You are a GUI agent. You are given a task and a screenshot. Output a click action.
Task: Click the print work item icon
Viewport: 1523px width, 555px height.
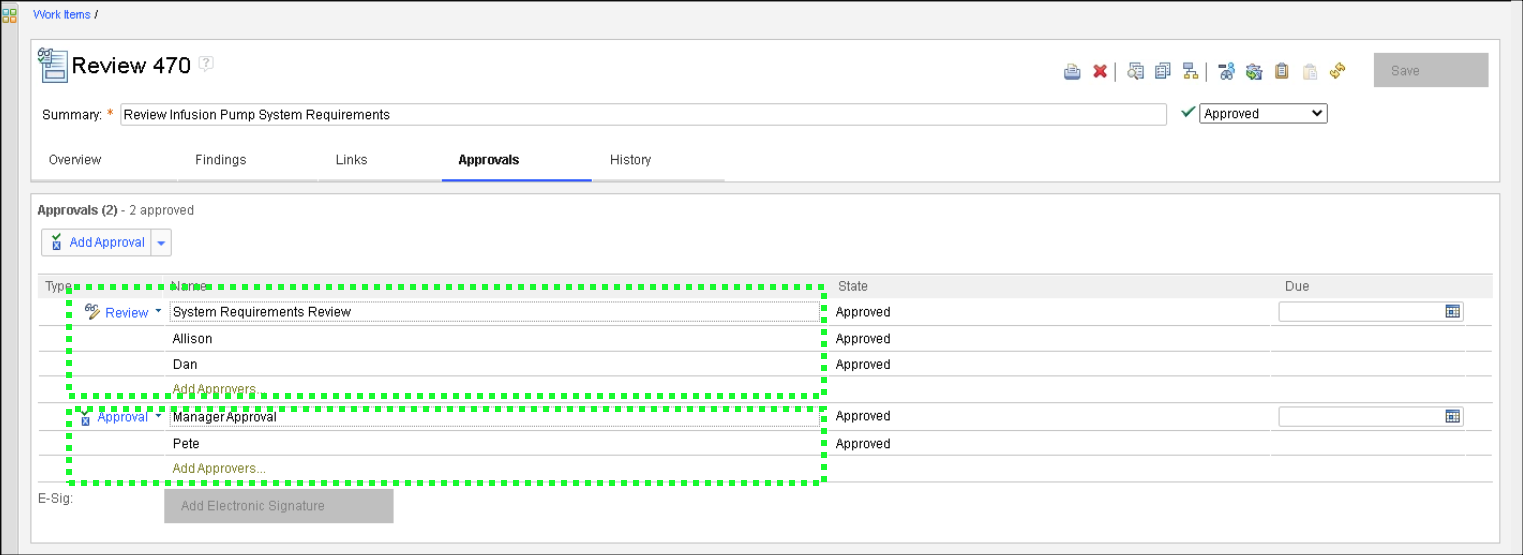[1072, 71]
